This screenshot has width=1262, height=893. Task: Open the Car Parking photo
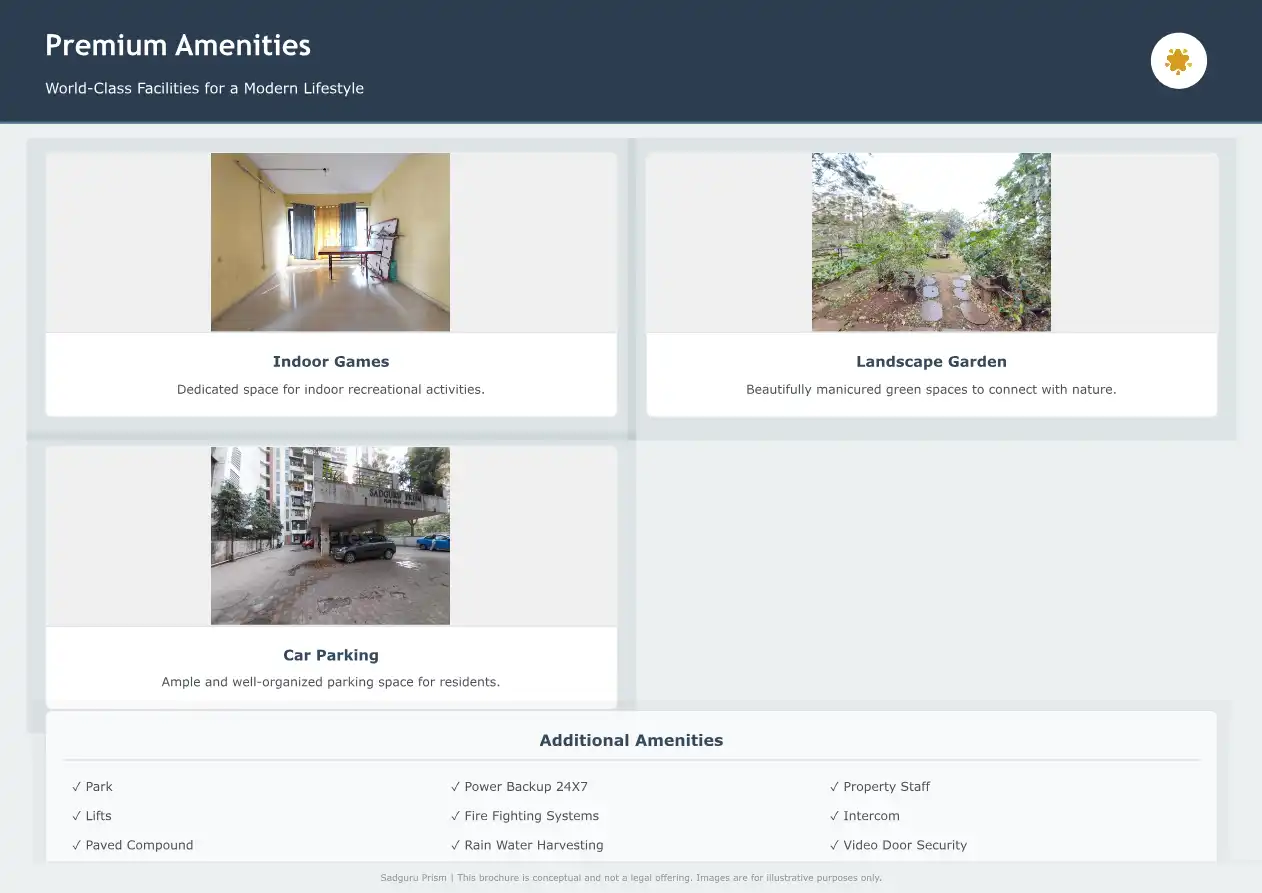[x=330, y=536]
